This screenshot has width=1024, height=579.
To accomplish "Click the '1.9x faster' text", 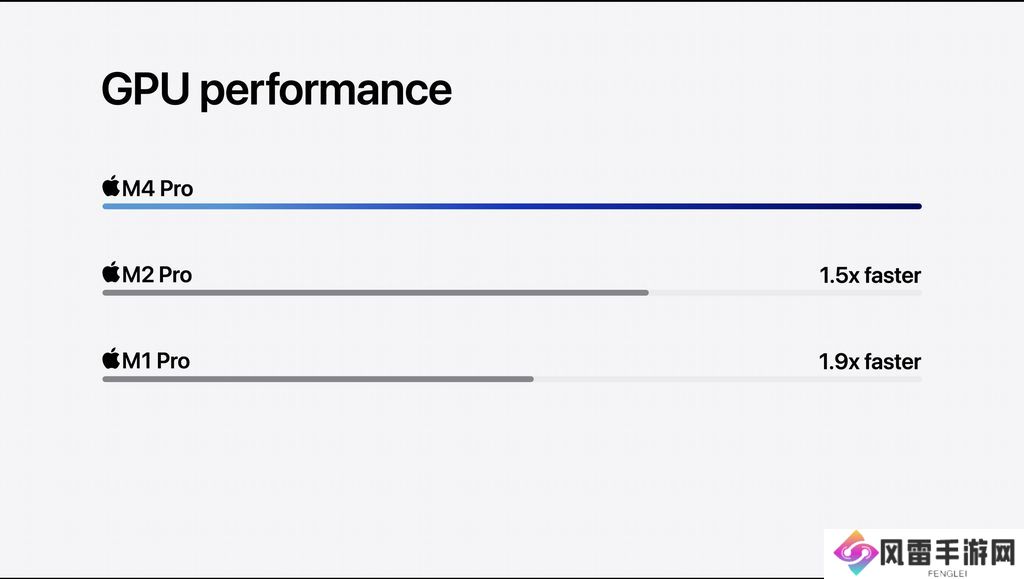I will (870, 361).
